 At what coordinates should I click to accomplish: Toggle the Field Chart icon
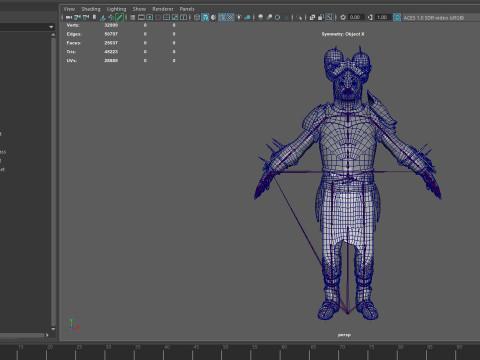pyautogui.click(x=166, y=17)
